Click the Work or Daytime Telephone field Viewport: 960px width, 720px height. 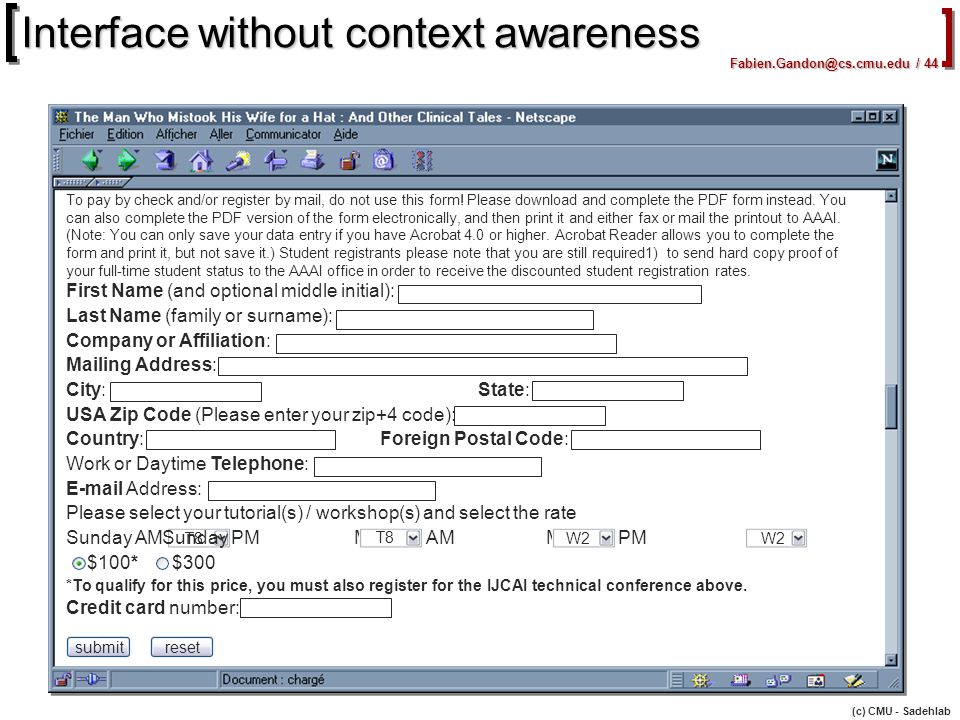tap(428, 467)
